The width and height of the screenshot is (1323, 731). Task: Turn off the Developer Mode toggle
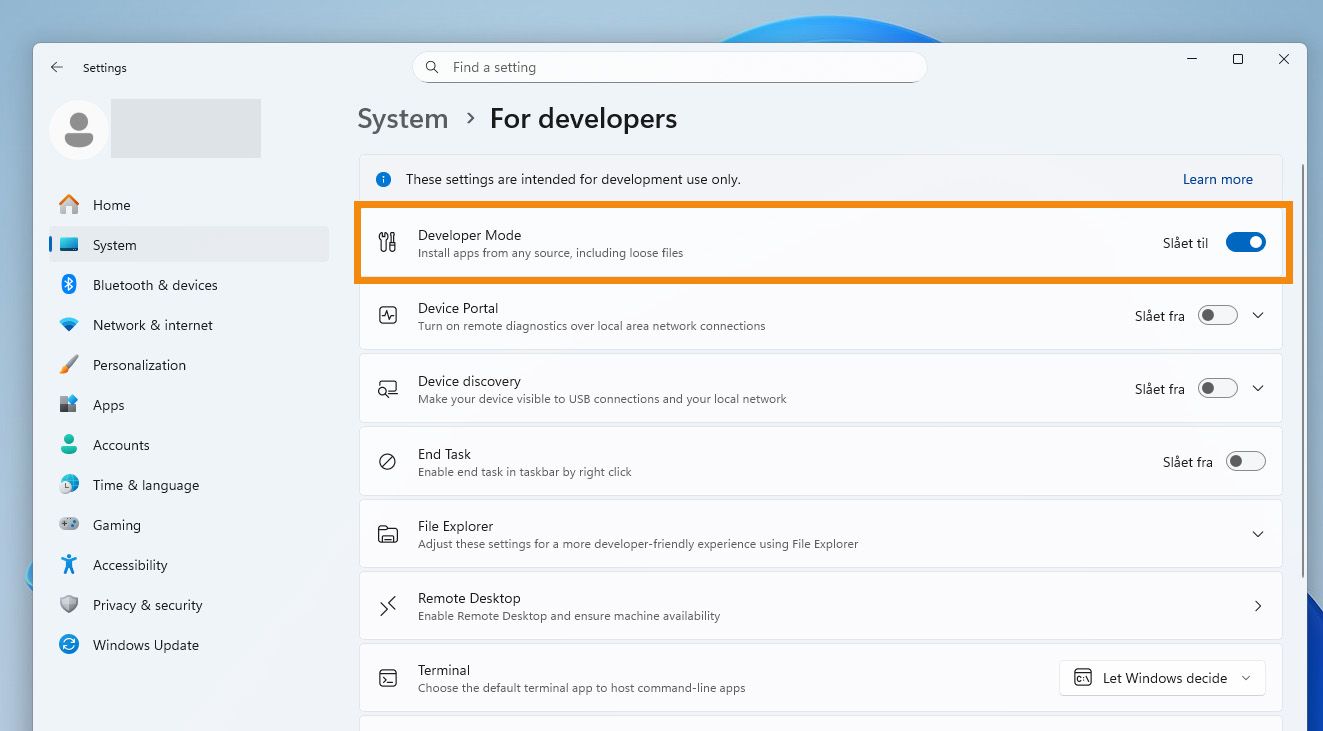(x=1245, y=242)
